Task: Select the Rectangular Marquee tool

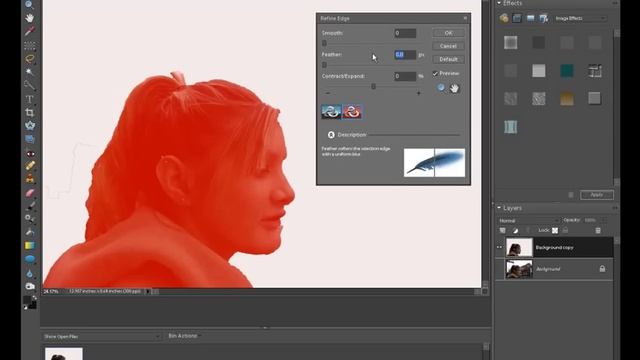Action: click(x=29, y=45)
